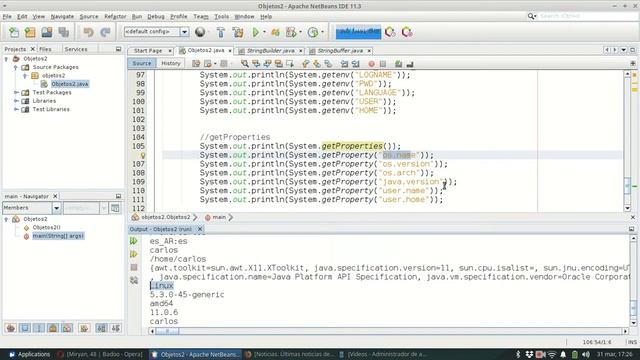
Task: Switch to the StringBuilder.java tab
Action: pyautogui.click(x=270, y=51)
